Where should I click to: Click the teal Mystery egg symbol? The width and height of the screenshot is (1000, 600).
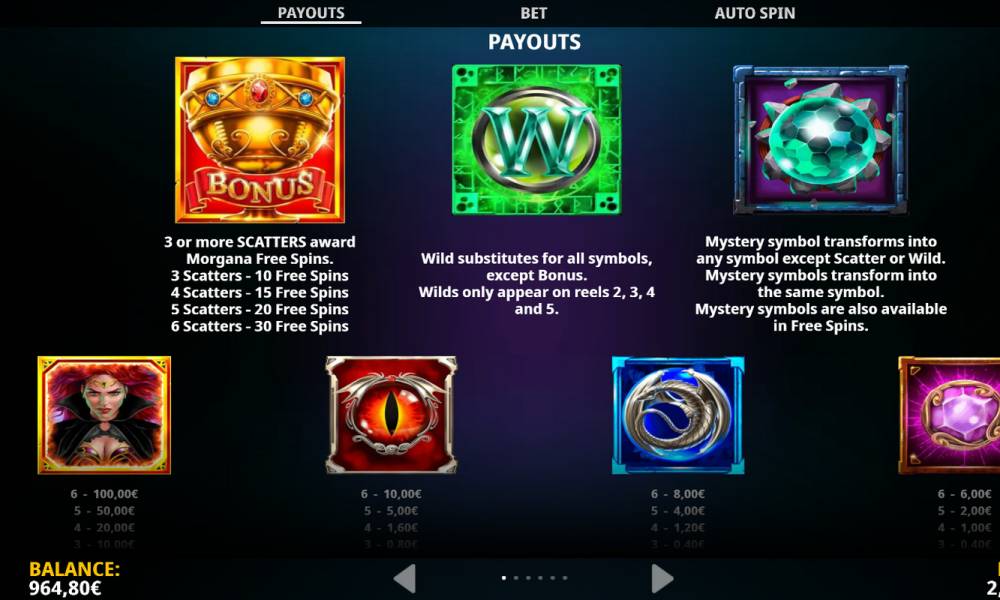[x=820, y=139]
